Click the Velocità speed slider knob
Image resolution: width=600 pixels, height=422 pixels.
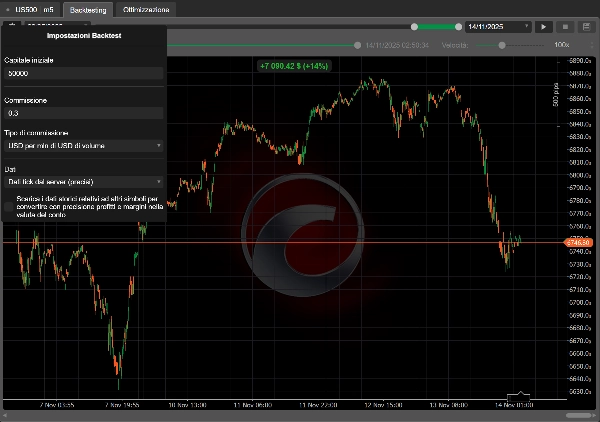pyautogui.click(x=502, y=46)
